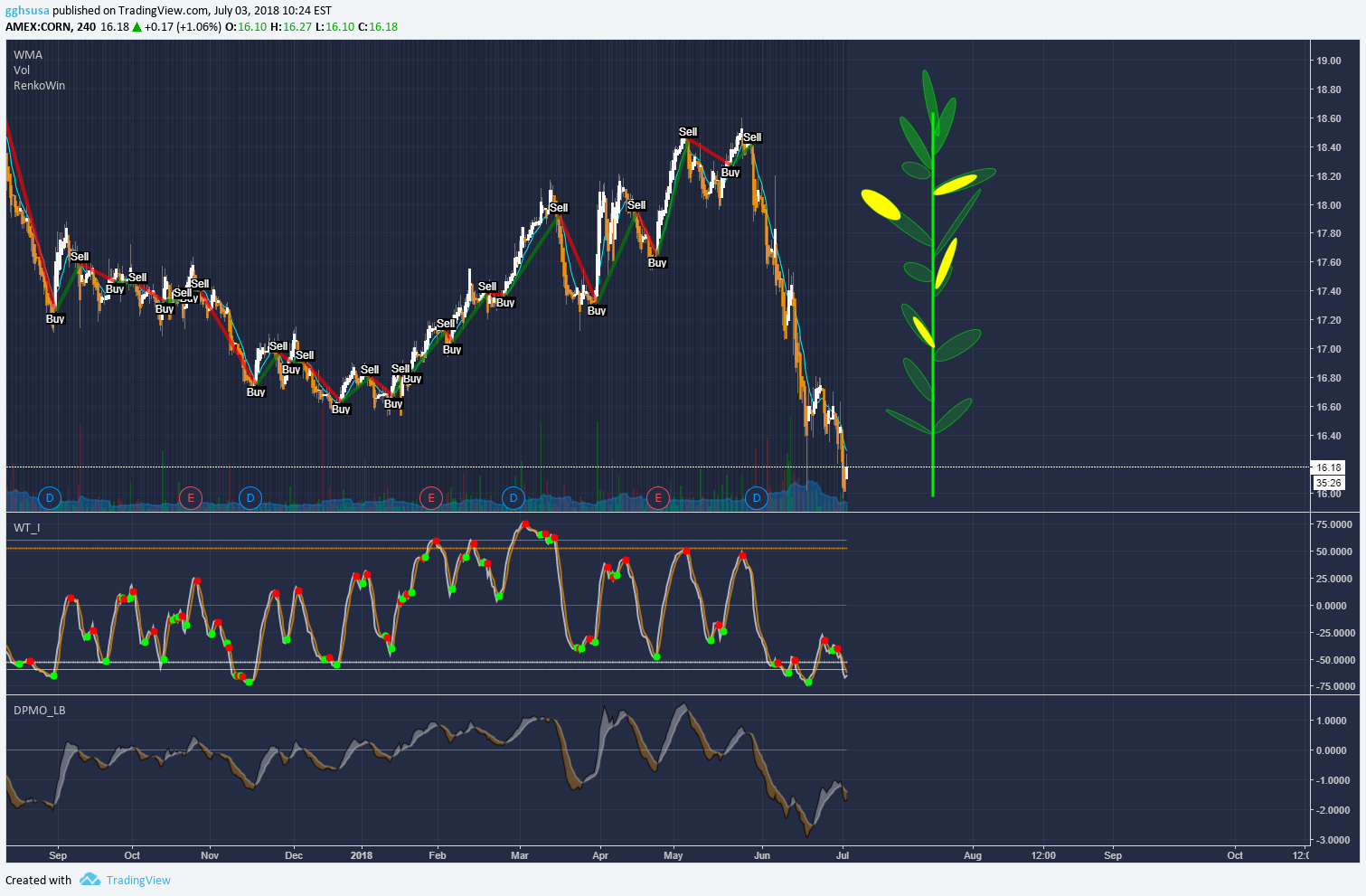The width and height of the screenshot is (1366, 896).
Task: Click the 2018 label on time axis
Action: coord(362,855)
